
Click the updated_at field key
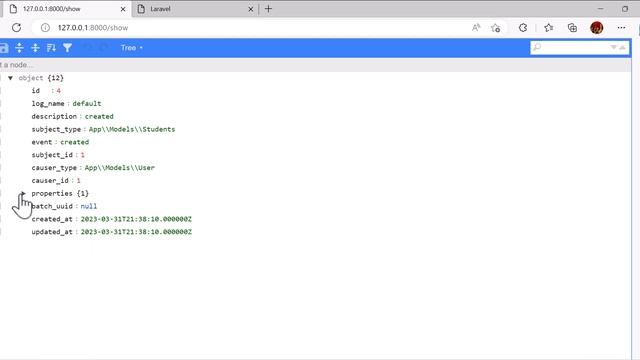click(x=52, y=232)
